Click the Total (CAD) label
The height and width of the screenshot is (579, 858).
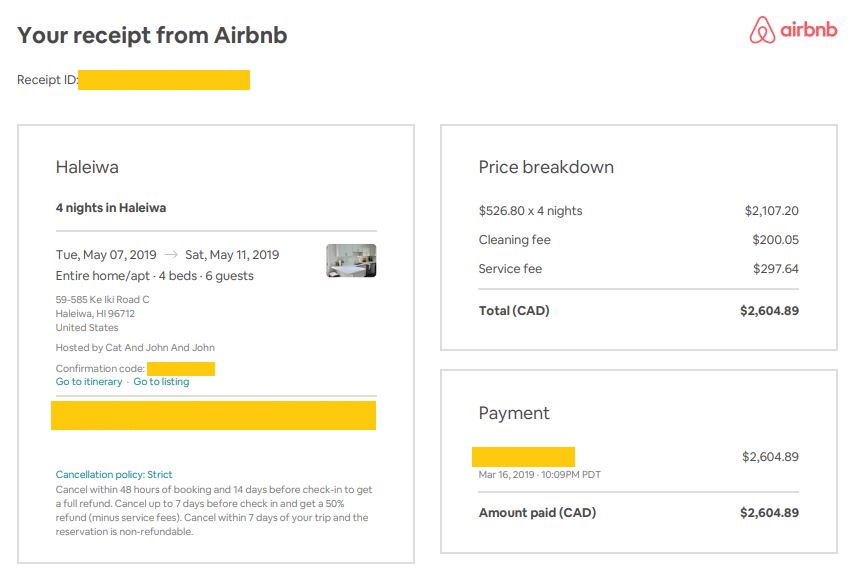[514, 311]
